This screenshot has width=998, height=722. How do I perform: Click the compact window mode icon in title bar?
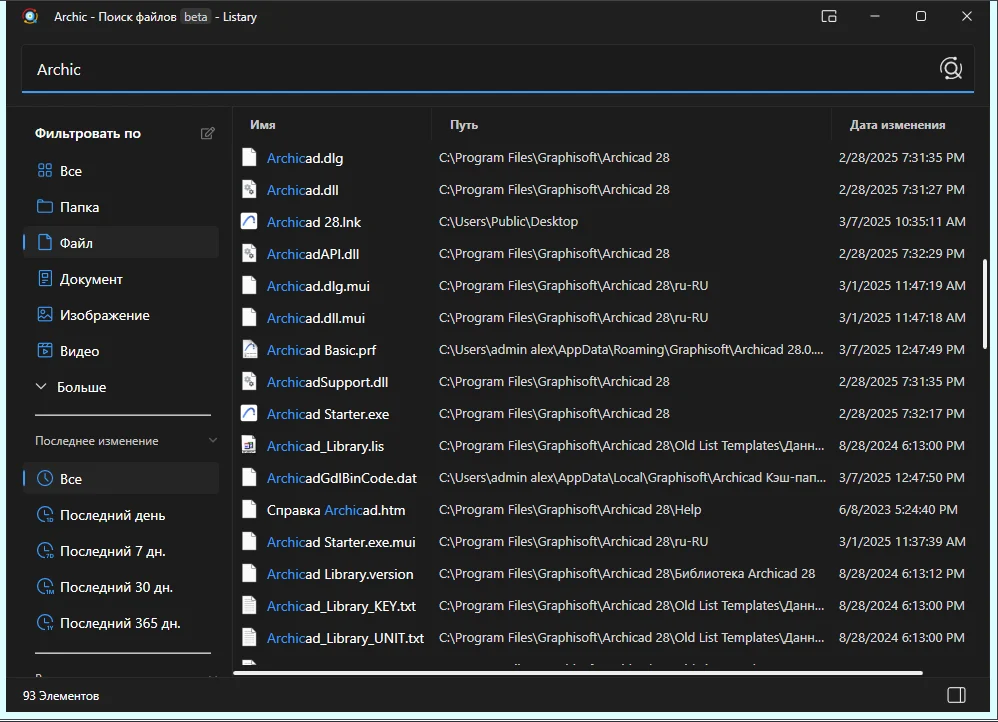pos(829,16)
